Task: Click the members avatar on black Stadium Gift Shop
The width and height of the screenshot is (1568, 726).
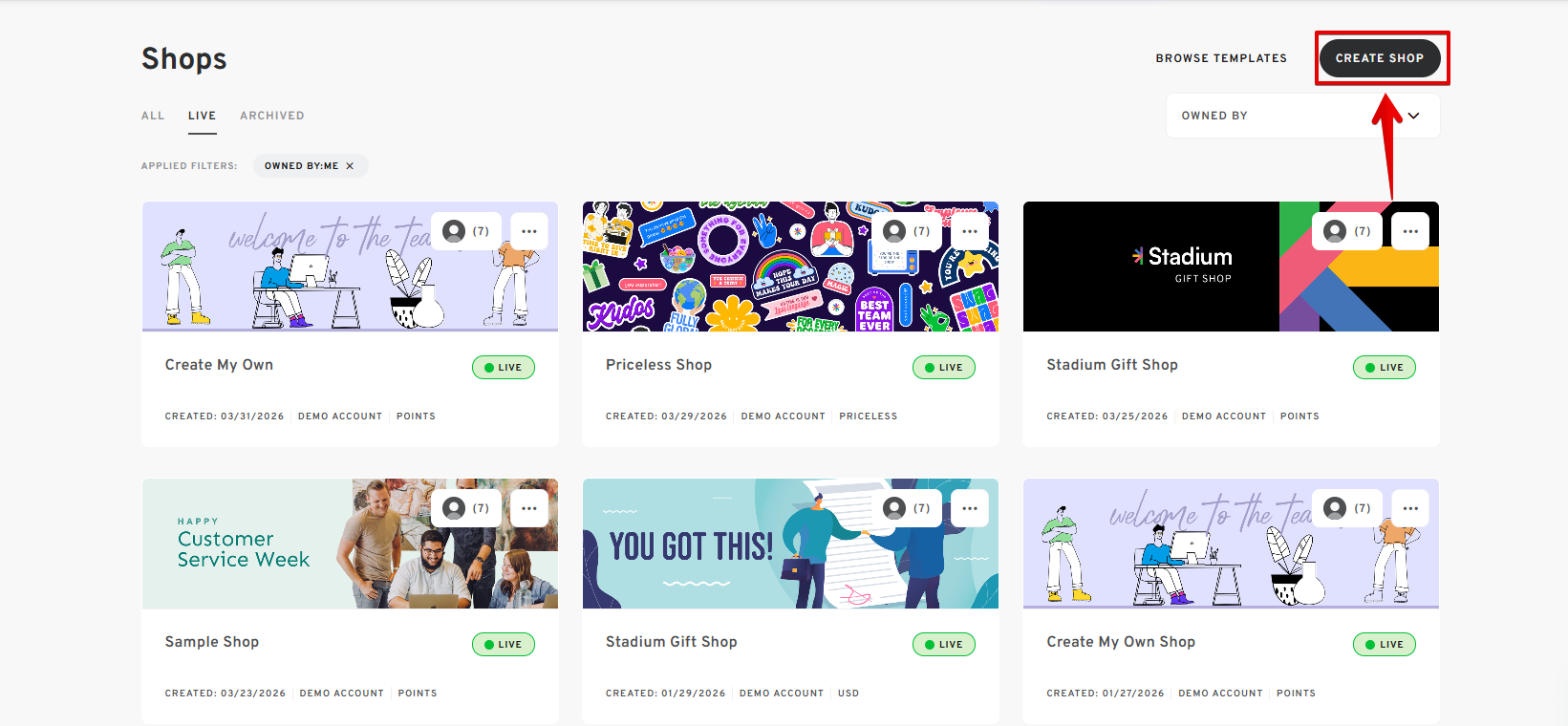Action: pos(1336,231)
